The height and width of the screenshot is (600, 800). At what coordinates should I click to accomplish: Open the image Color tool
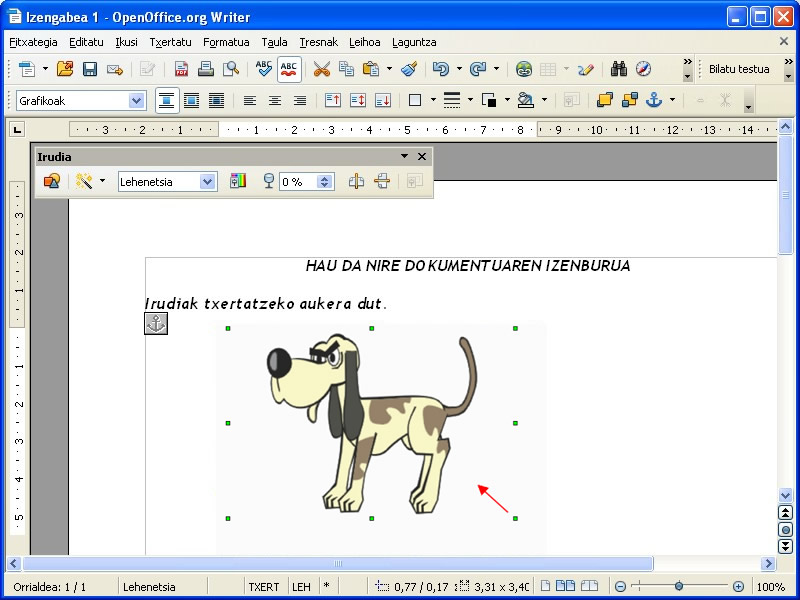237,181
